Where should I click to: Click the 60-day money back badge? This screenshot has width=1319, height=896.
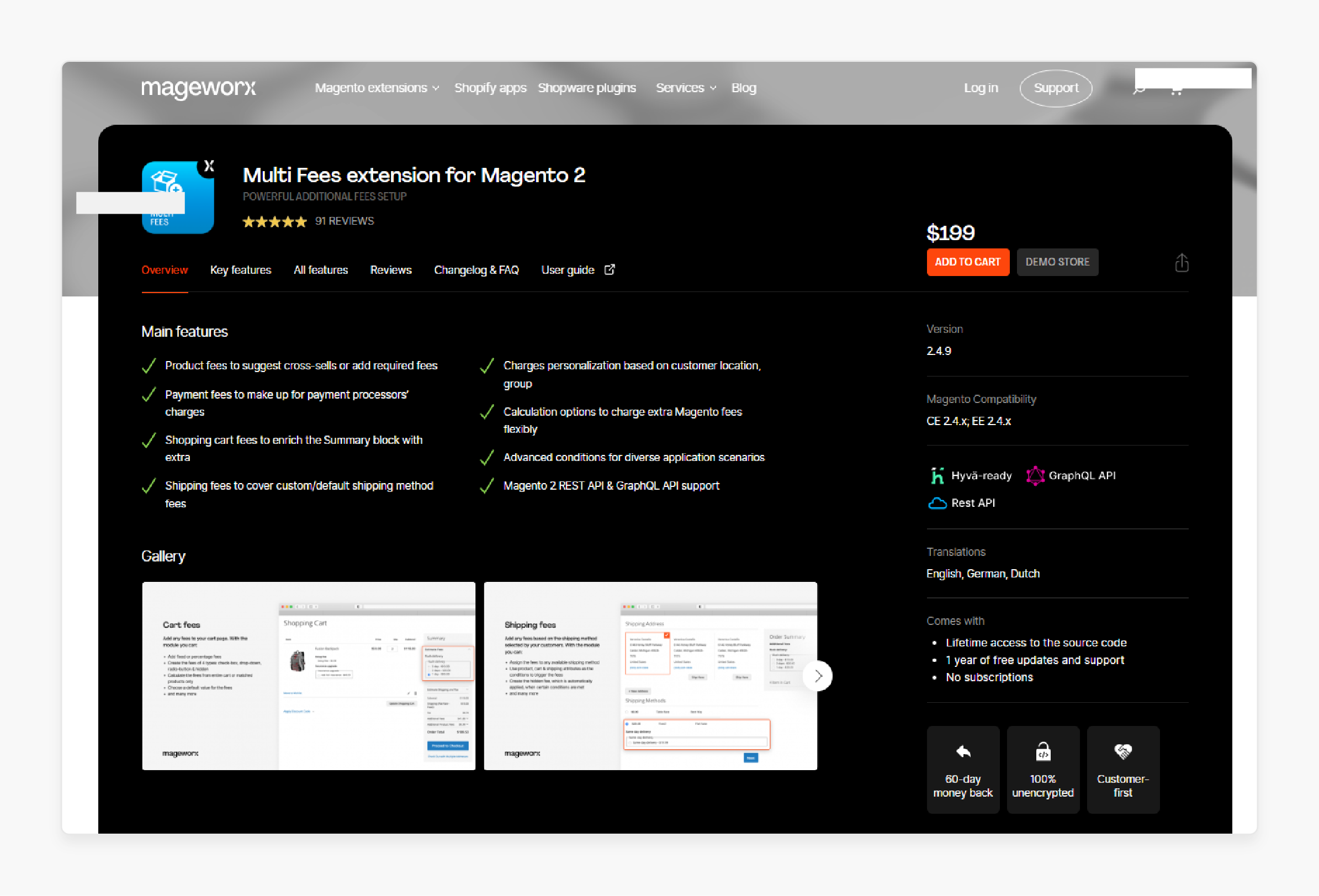click(x=962, y=770)
